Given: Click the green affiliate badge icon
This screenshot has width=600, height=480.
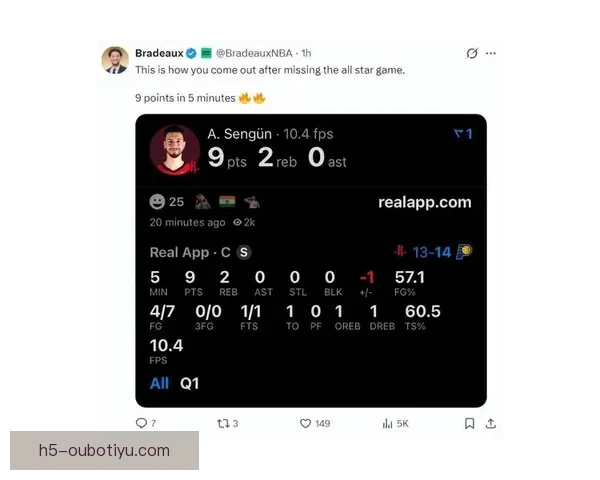Looking at the screenshot, I should (206, 53).
